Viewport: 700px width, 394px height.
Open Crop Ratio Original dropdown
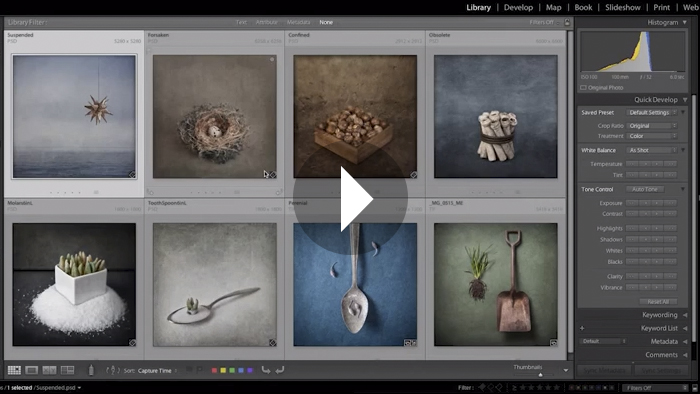point(652,126)
